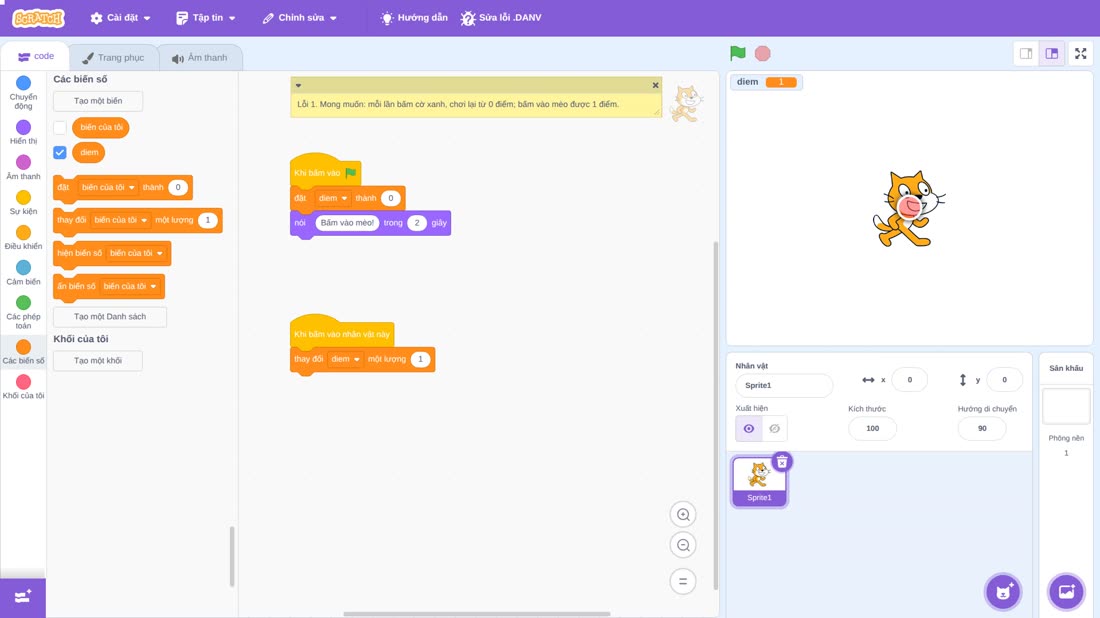Select Cảm biến block category
The width and height of the screenshot is (1100, 618).
click(x=23, y=273)
